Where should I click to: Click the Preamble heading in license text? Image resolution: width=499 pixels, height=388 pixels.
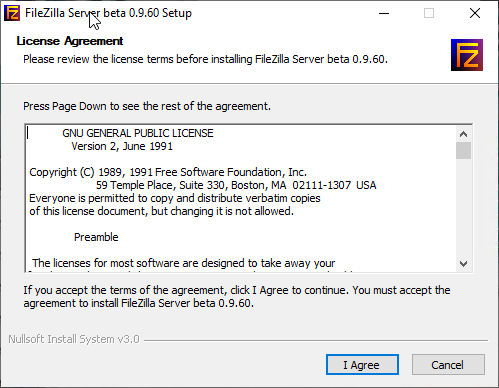(96, 237)
